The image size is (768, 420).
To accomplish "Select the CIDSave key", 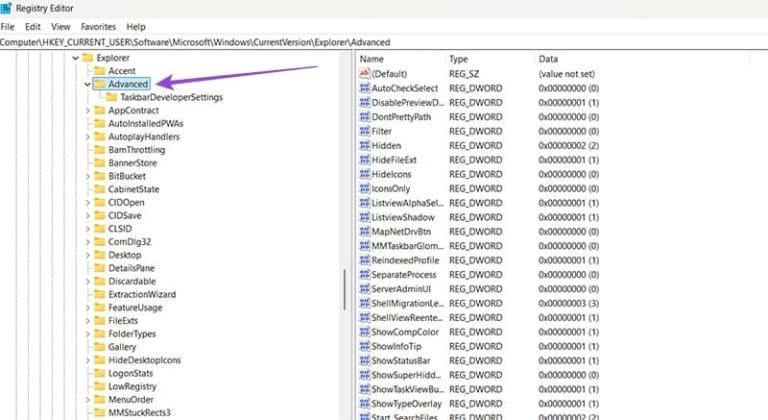I will point(124,216).
